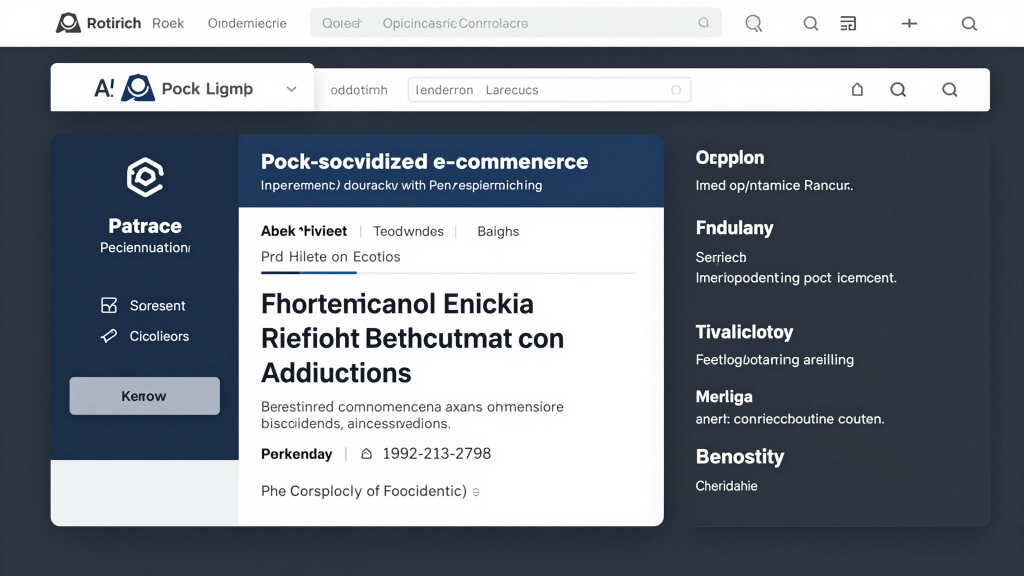The width and height of the screenshot is (1024, 576).
Task: Click the rightmost search icon in top bar
Action: (x=968, y=23)
